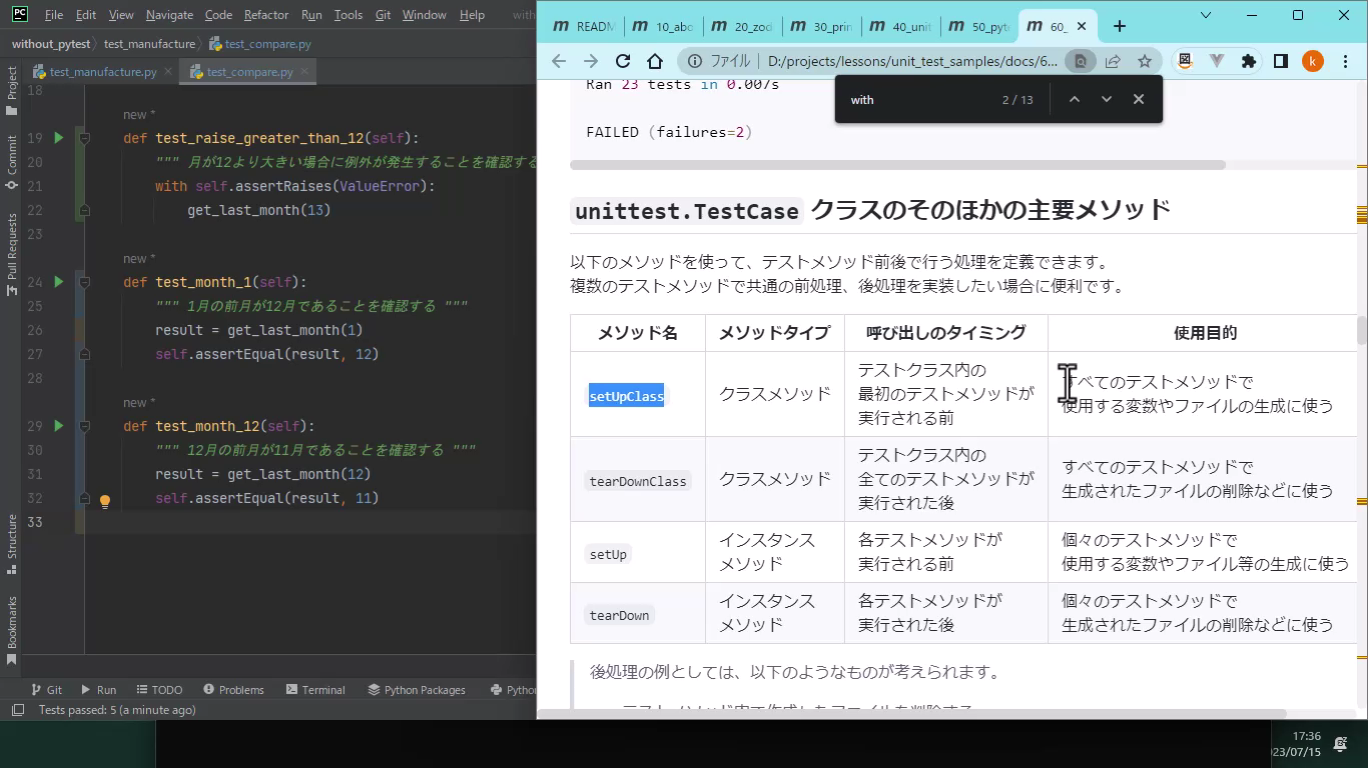Collapse test_month_12 method fold marker
Screen dimensions: 1368x768
(x=85, y=426)
